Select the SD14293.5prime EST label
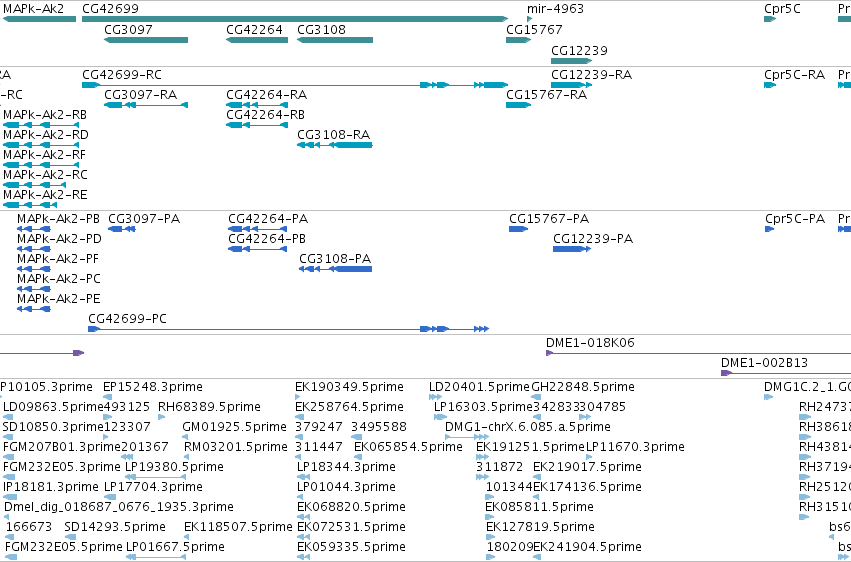851x562 pixels. [x=115, y=527]
